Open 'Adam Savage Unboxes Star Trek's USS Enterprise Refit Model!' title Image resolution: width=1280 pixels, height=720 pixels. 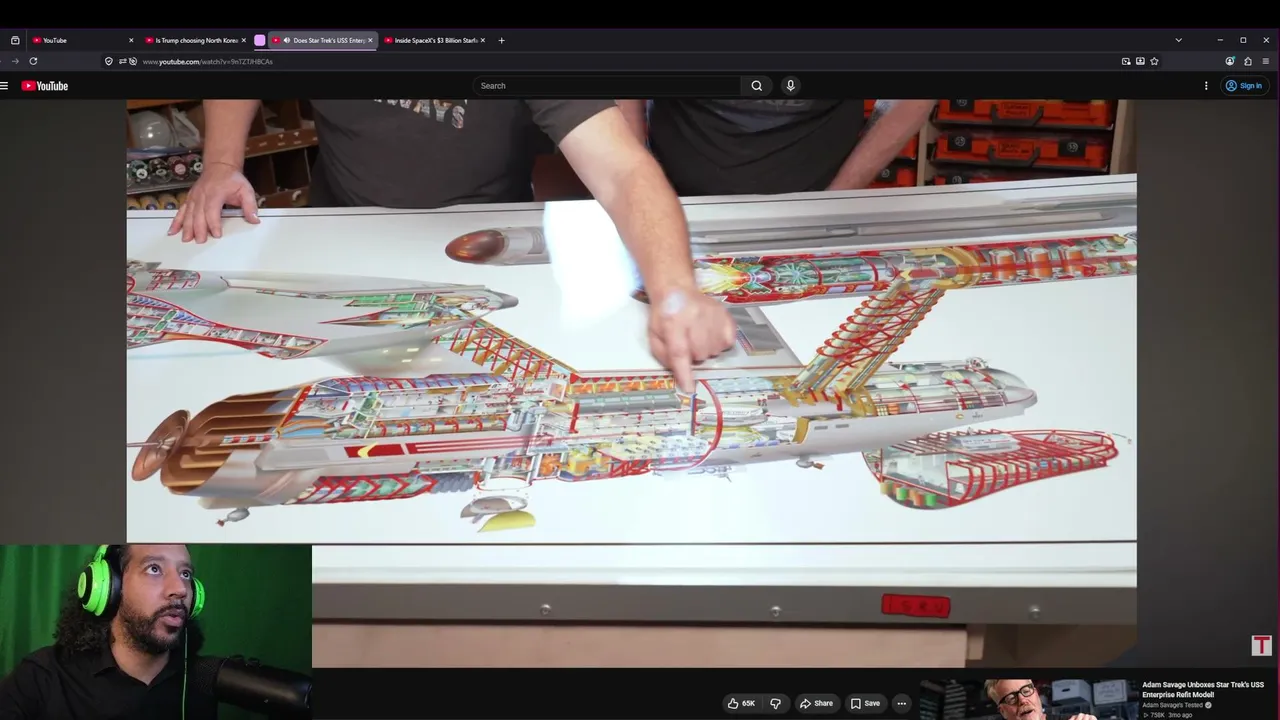point(1203,690)
